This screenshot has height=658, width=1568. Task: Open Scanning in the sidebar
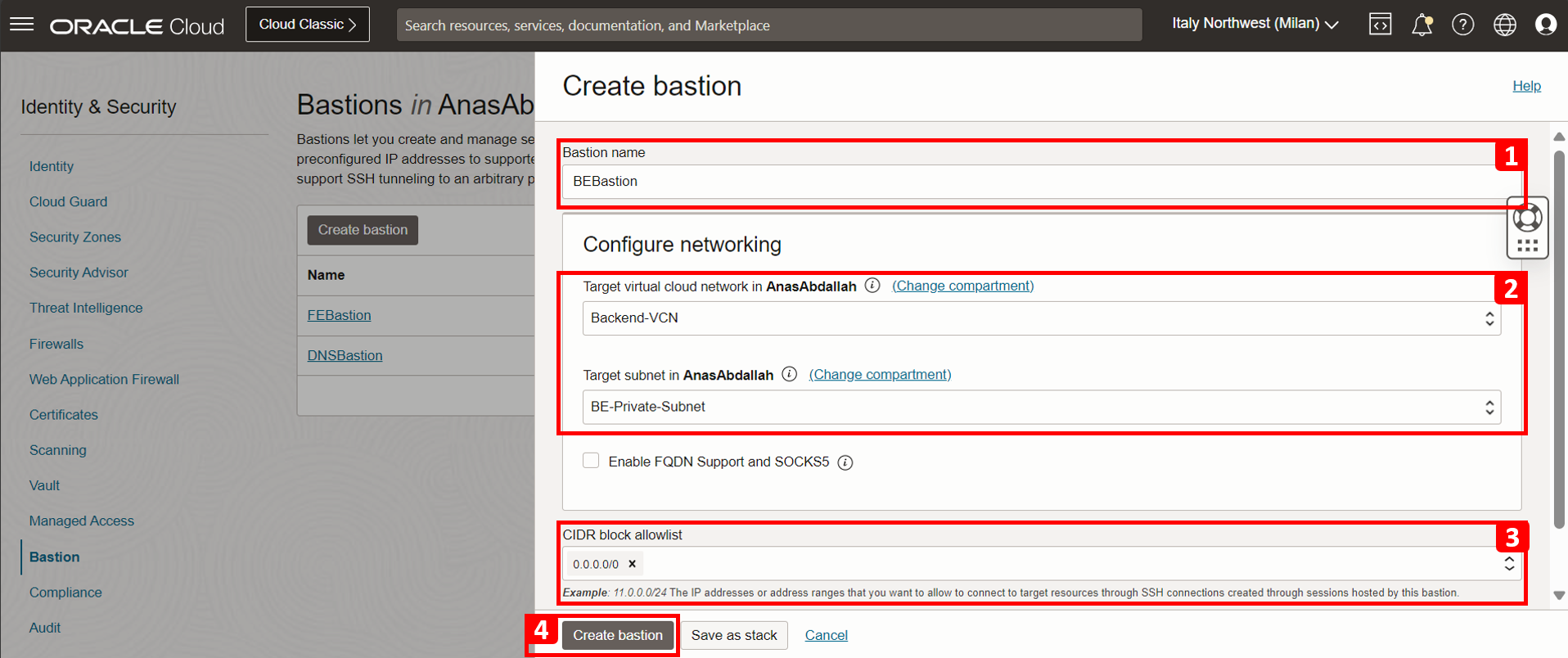coord(57,450)
